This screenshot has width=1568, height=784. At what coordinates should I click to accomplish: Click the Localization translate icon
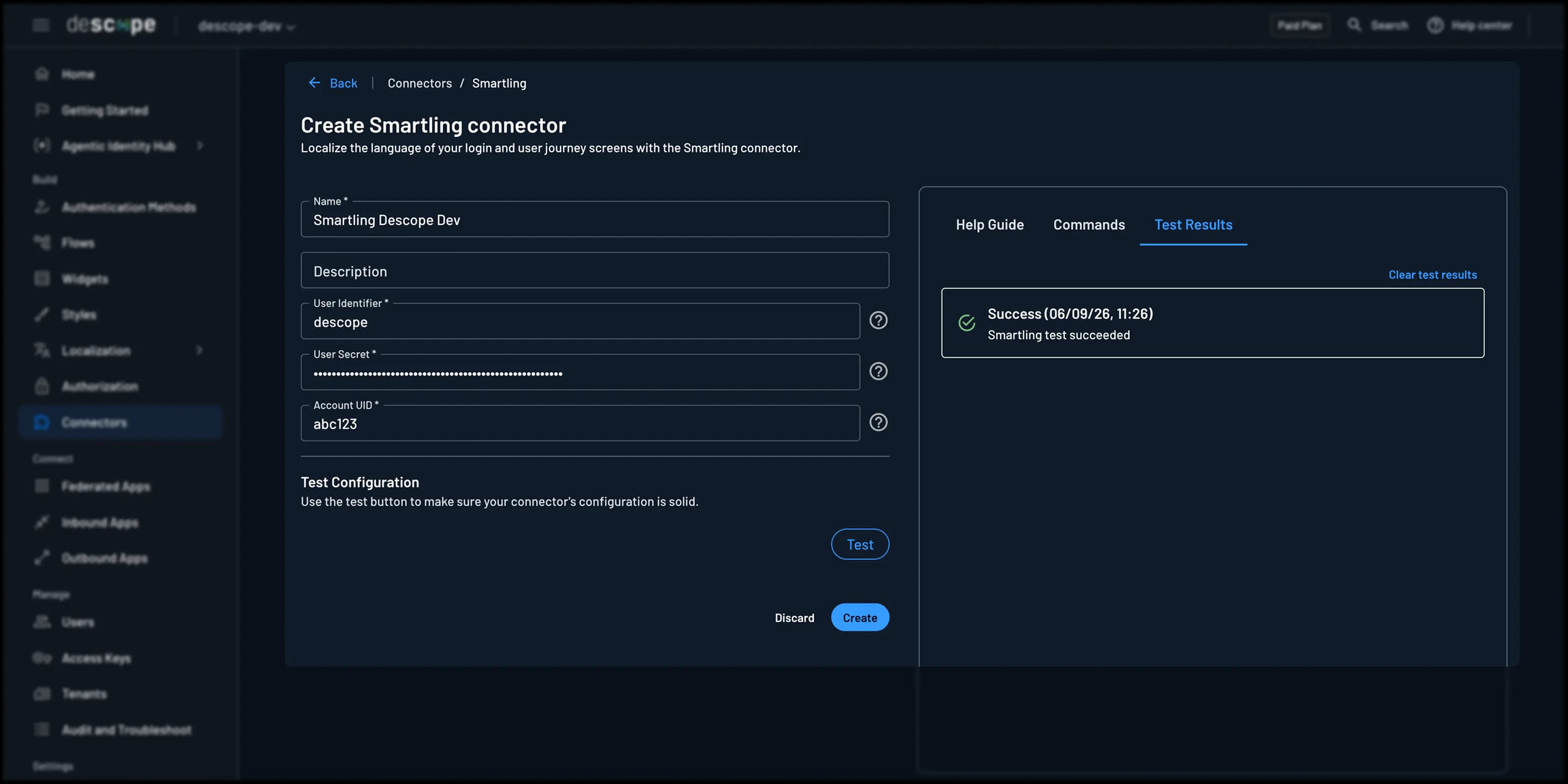pos(42,350)
